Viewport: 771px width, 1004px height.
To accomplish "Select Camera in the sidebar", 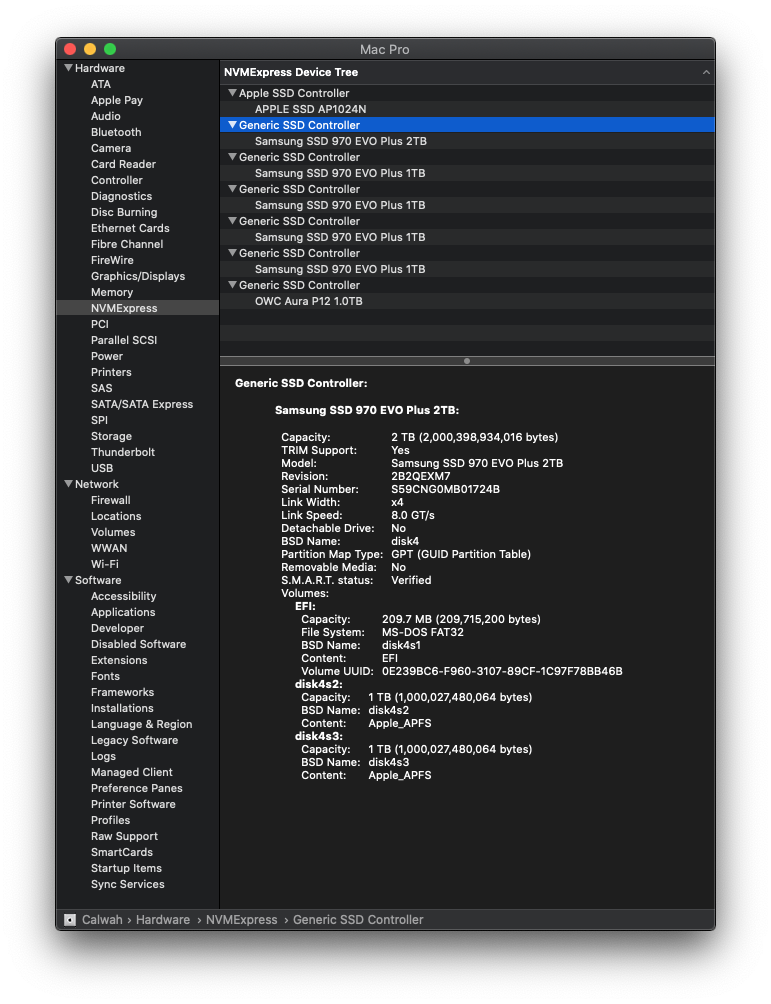I will (x=111, y=148).
